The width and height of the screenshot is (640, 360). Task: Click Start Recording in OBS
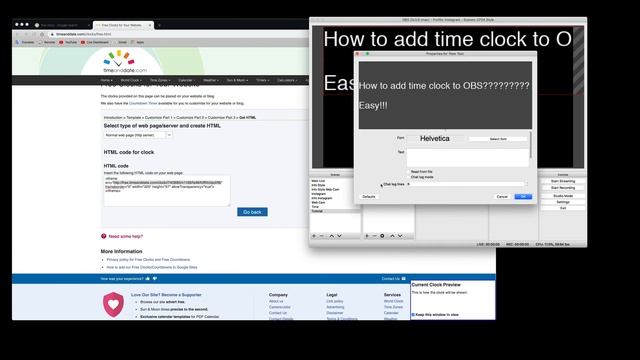pos(563,188)
